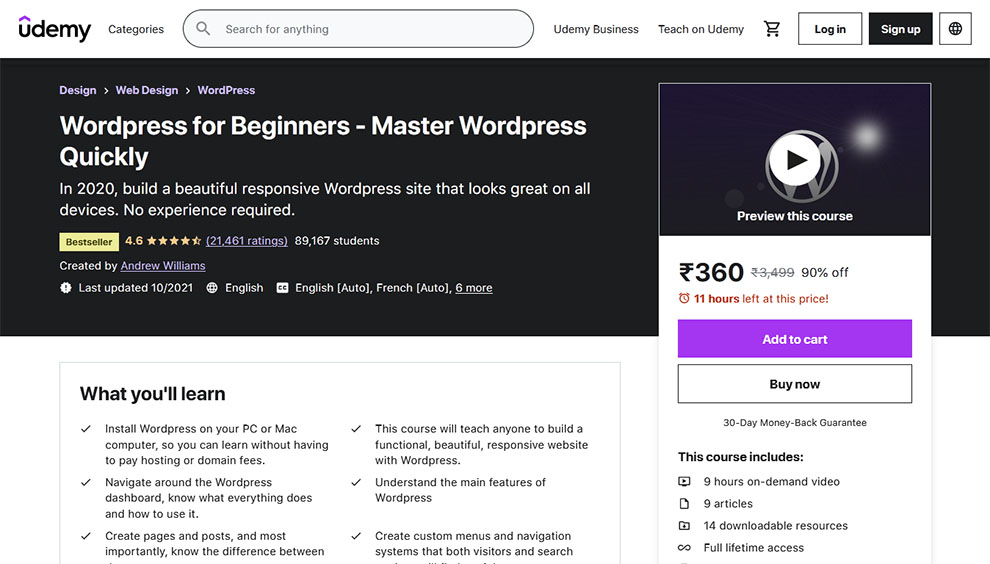The width and height of the screenshot is (990, 564).
Task: Click the Bestseller badge
Action: [89, 242]
